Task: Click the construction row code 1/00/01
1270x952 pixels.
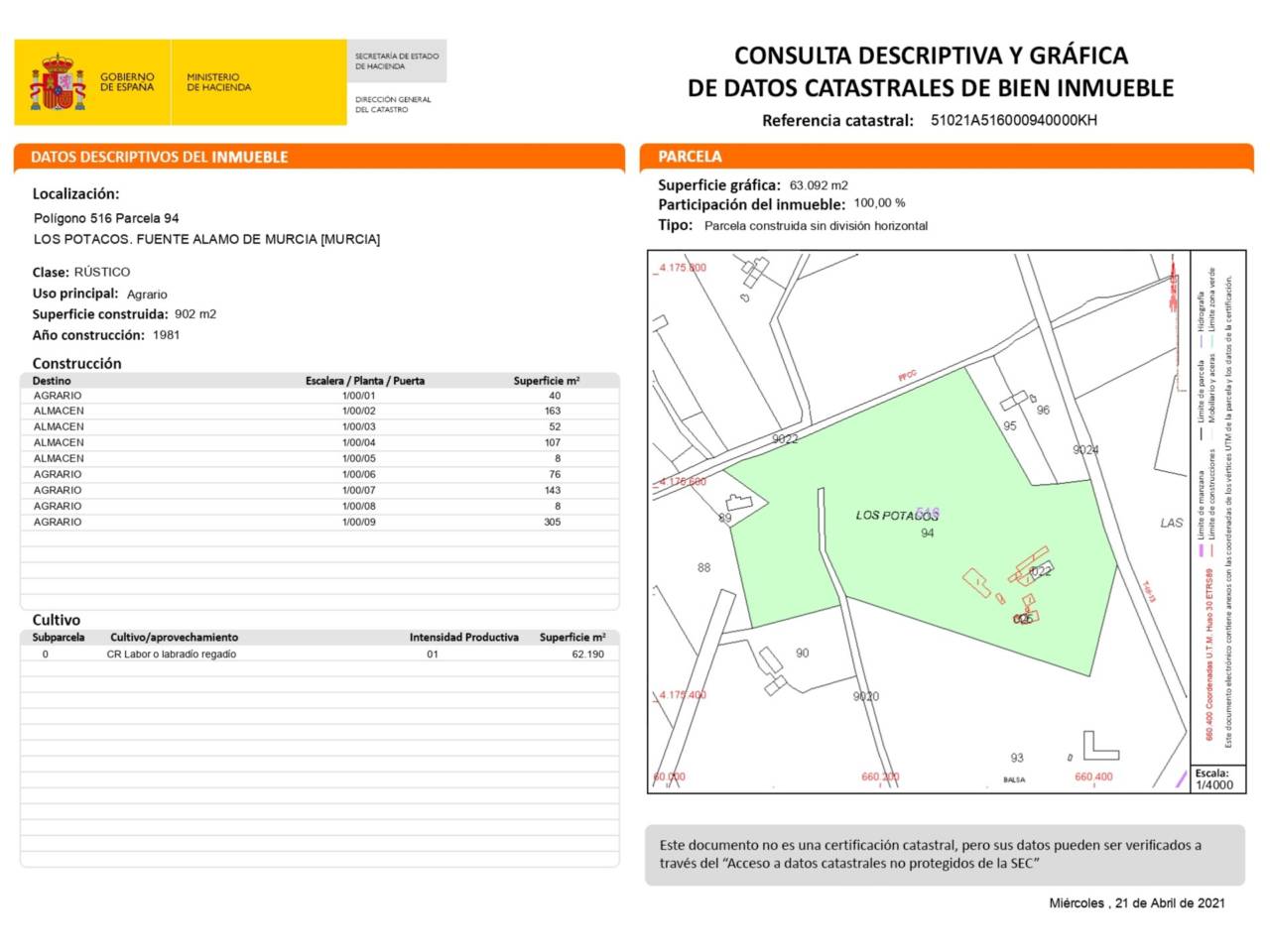Action: (x=359, y=396)
